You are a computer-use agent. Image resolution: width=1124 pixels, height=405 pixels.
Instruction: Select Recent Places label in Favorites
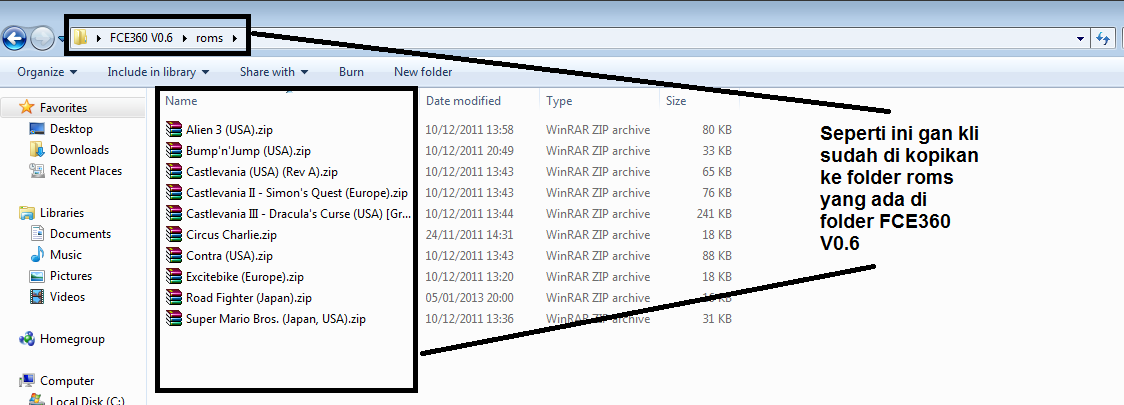coord(86,171)
